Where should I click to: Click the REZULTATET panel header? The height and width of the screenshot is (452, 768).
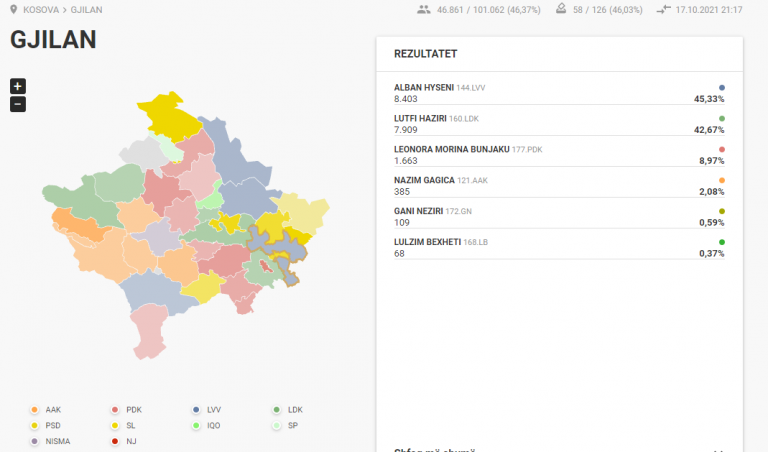[x=559, y=54]
